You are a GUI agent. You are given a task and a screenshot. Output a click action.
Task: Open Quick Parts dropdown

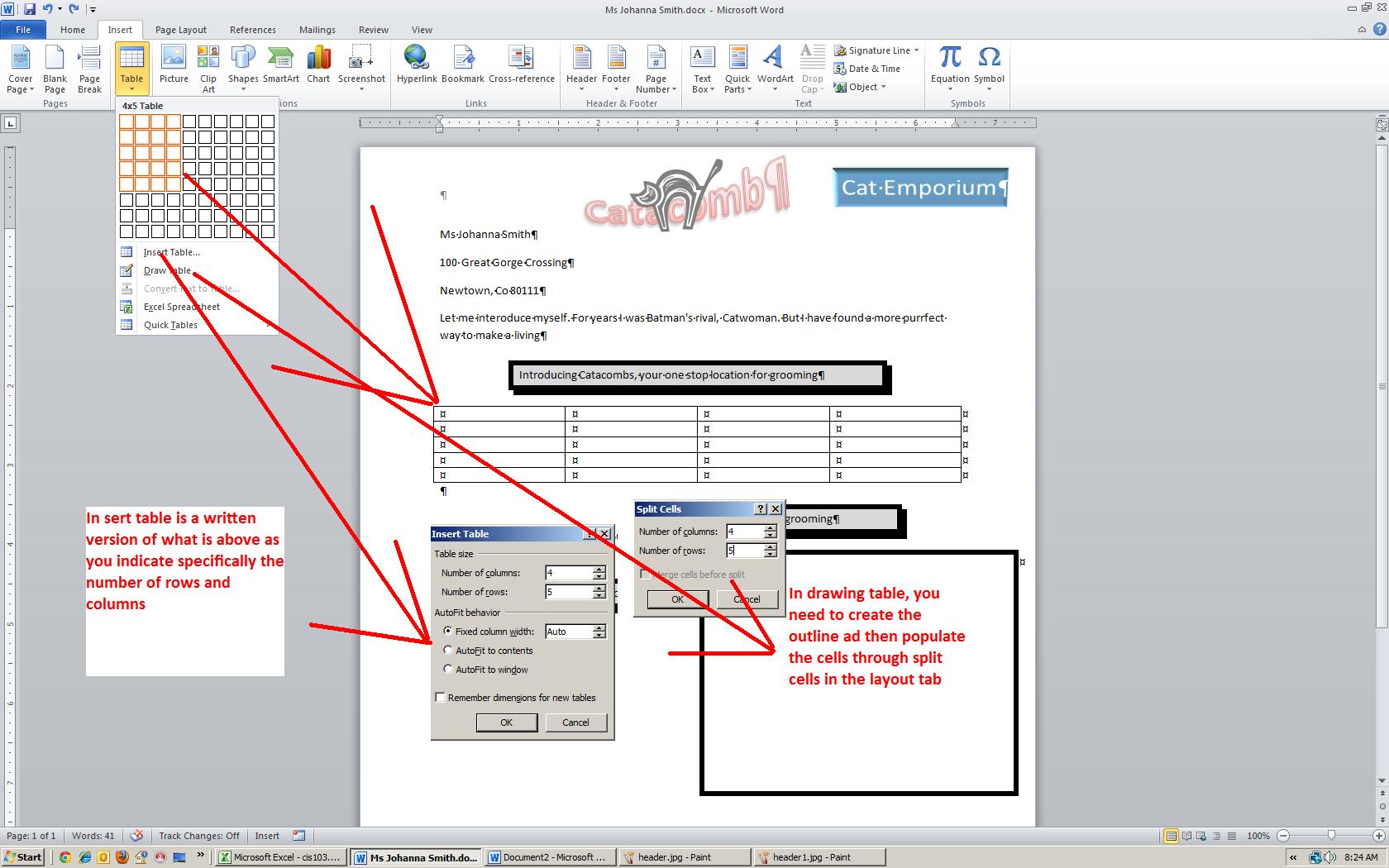[737, 69]
